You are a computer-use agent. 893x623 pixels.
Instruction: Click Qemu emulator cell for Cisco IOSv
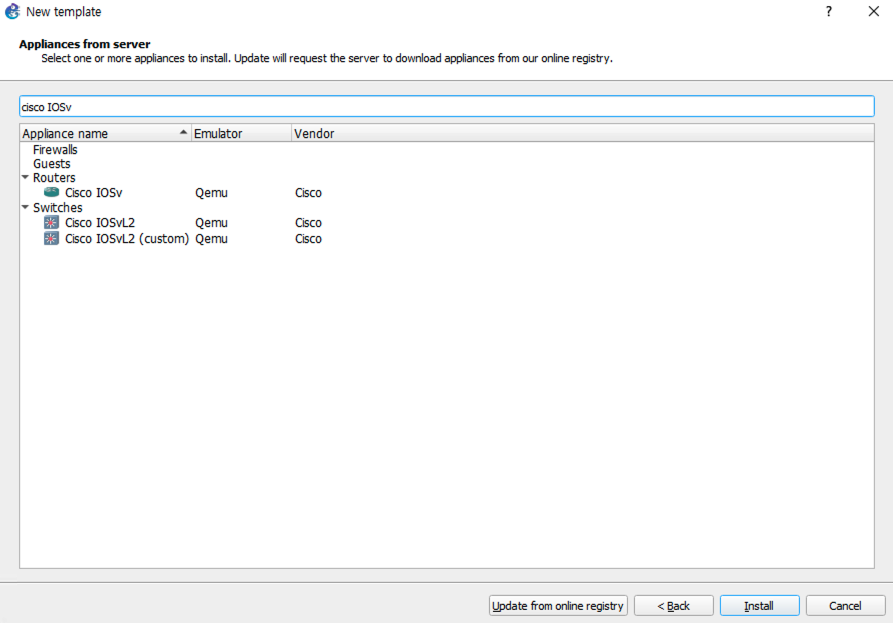click(211, 193)
